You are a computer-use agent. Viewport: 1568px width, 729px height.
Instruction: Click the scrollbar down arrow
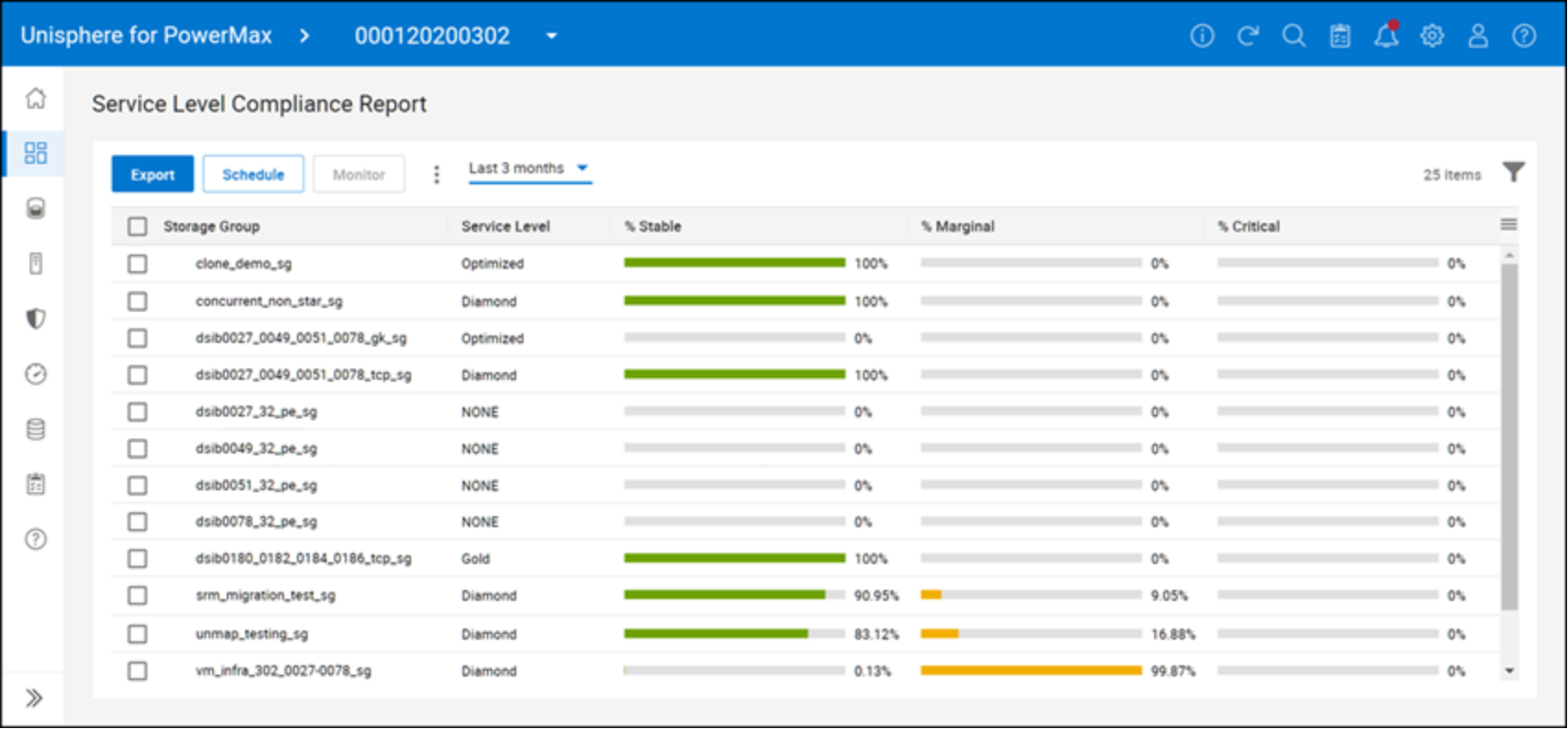coord(1509,671)
